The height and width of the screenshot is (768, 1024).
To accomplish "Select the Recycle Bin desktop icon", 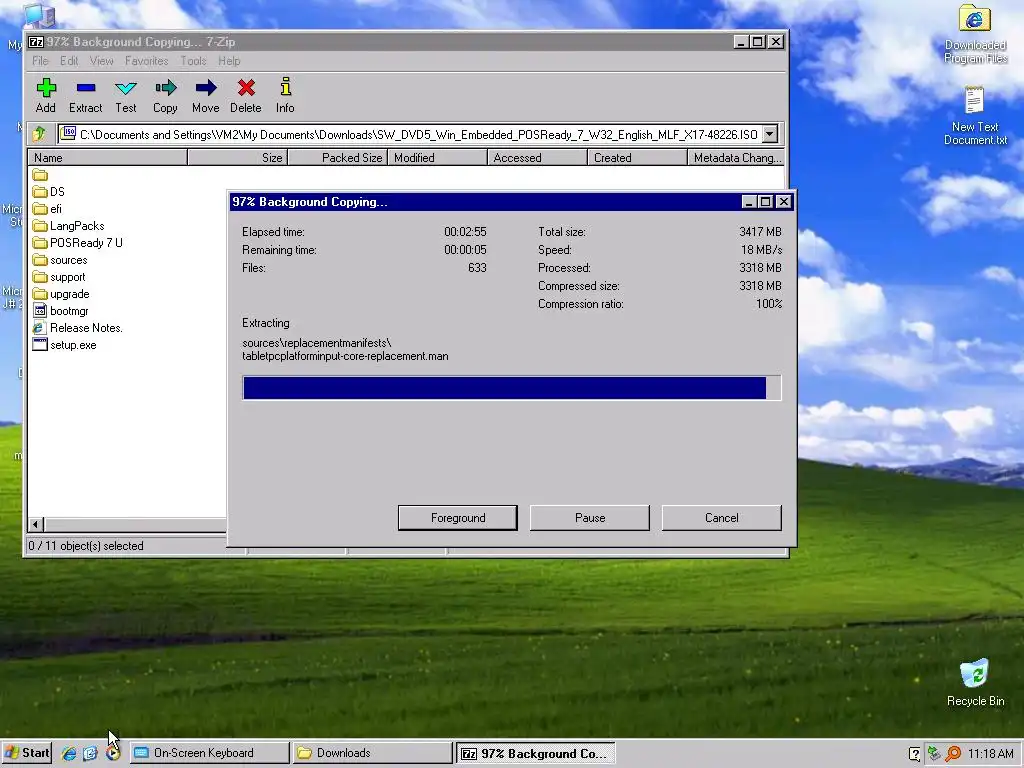I will [975, 683].
